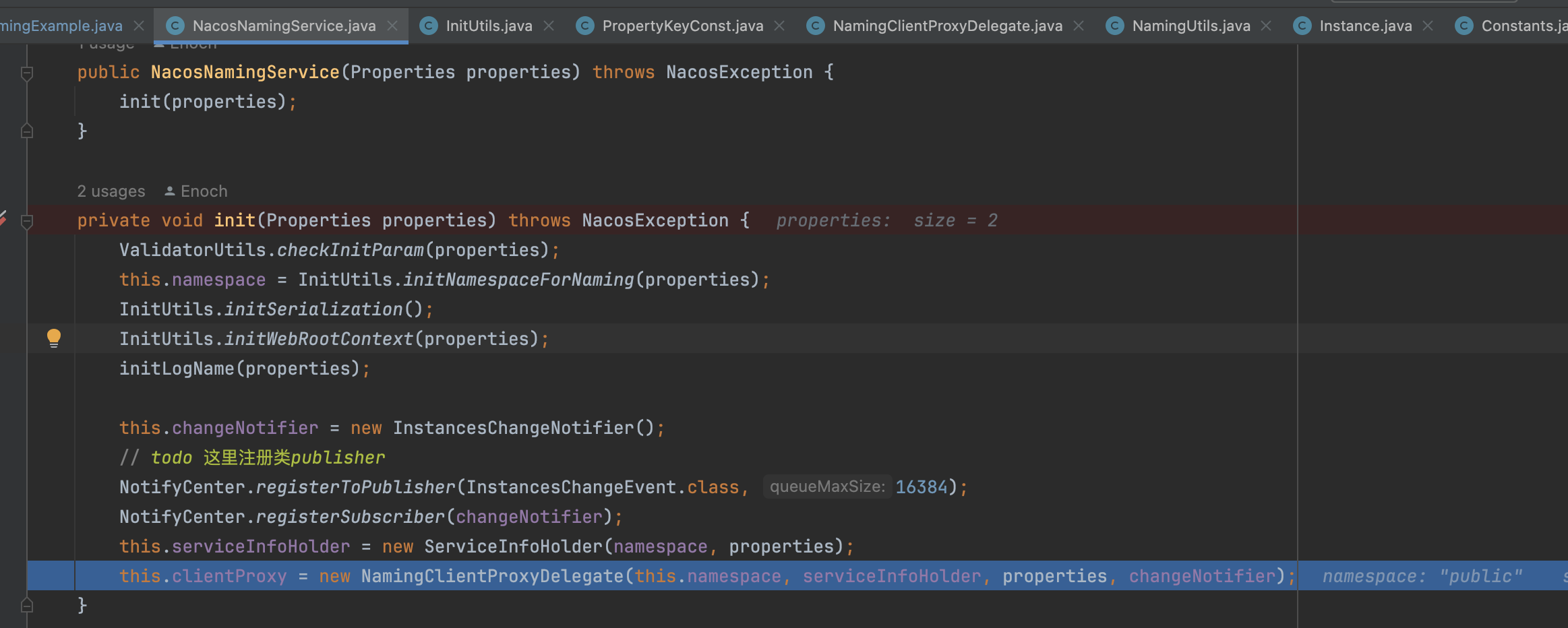The image size is (1568, 628).
Task: Click the namespace "public" inline debug value
Action: 1422,576
